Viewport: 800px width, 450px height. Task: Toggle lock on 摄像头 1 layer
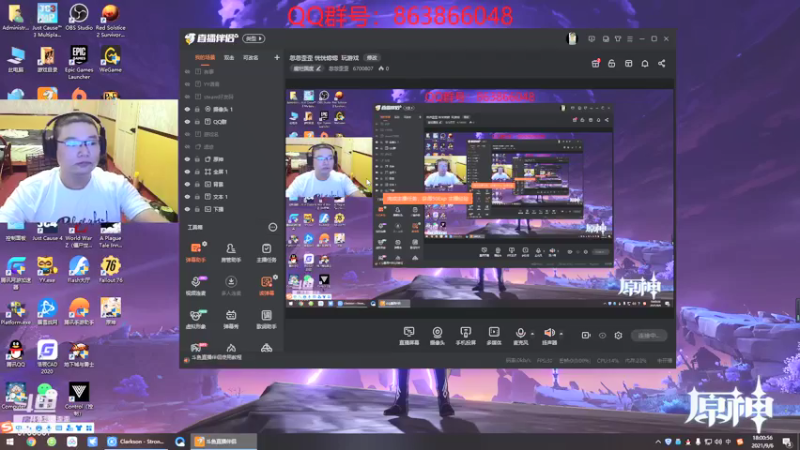coord(197,109)
